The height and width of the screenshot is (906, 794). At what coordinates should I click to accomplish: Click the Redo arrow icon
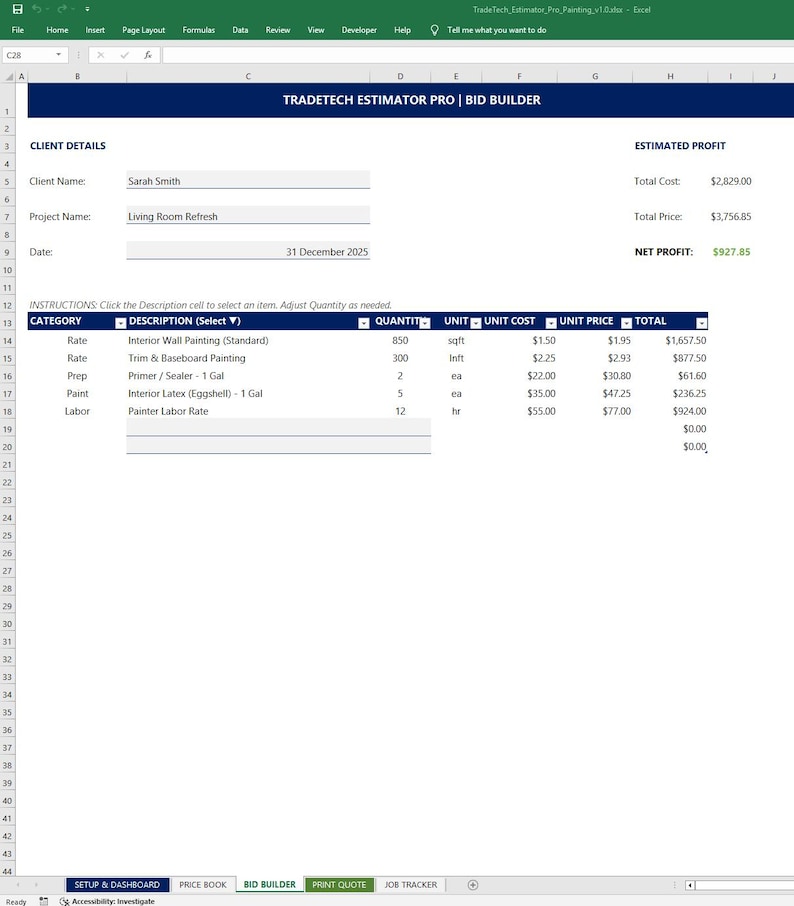[x=61, y=9]
